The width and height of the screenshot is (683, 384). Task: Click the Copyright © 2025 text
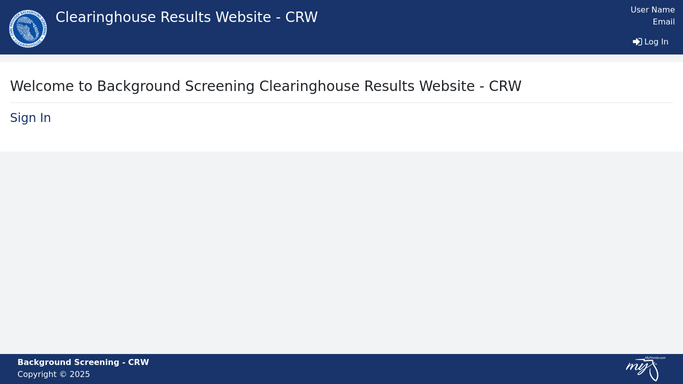(x=54, y=374)
